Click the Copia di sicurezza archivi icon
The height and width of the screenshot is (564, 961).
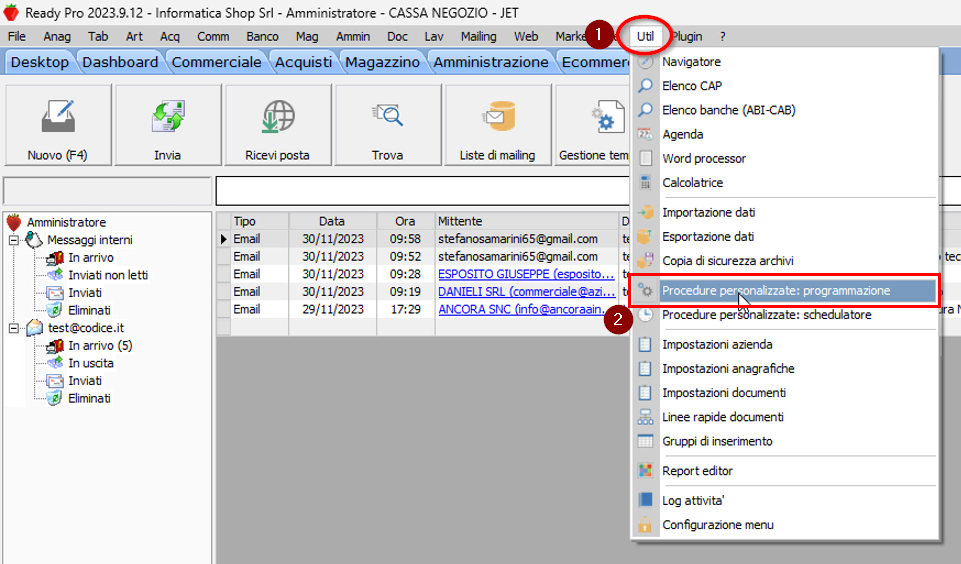pos(645,261)
